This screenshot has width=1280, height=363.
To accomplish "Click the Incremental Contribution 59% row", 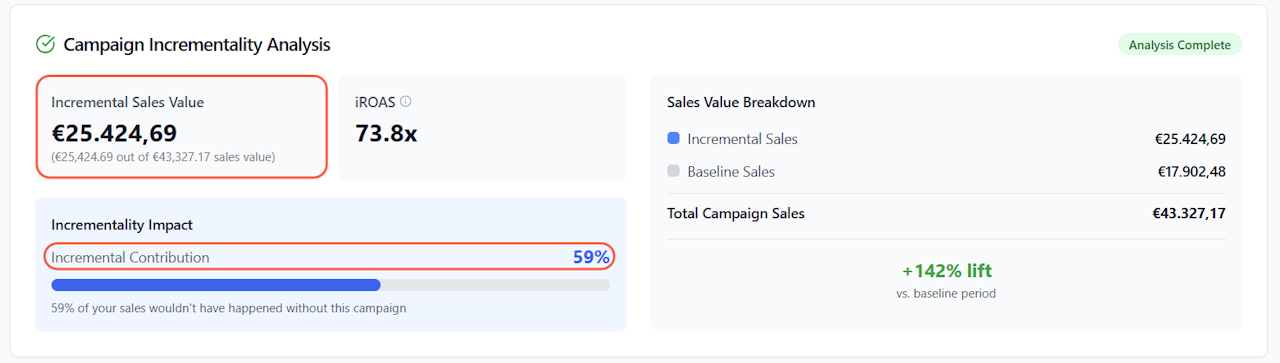I will pos(330,257).
